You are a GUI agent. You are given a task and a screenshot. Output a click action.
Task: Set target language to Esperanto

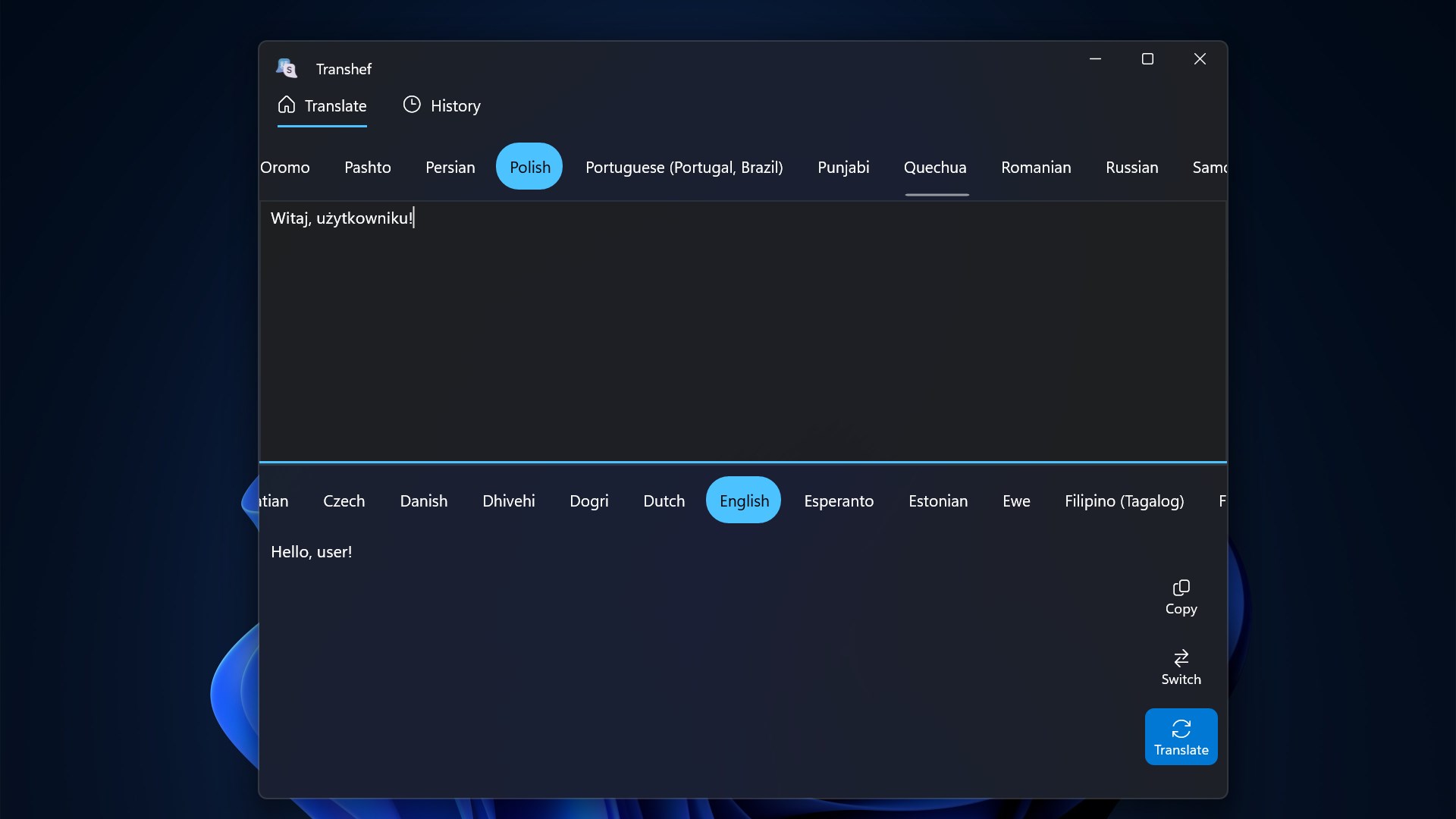click(x=839, y=500)
